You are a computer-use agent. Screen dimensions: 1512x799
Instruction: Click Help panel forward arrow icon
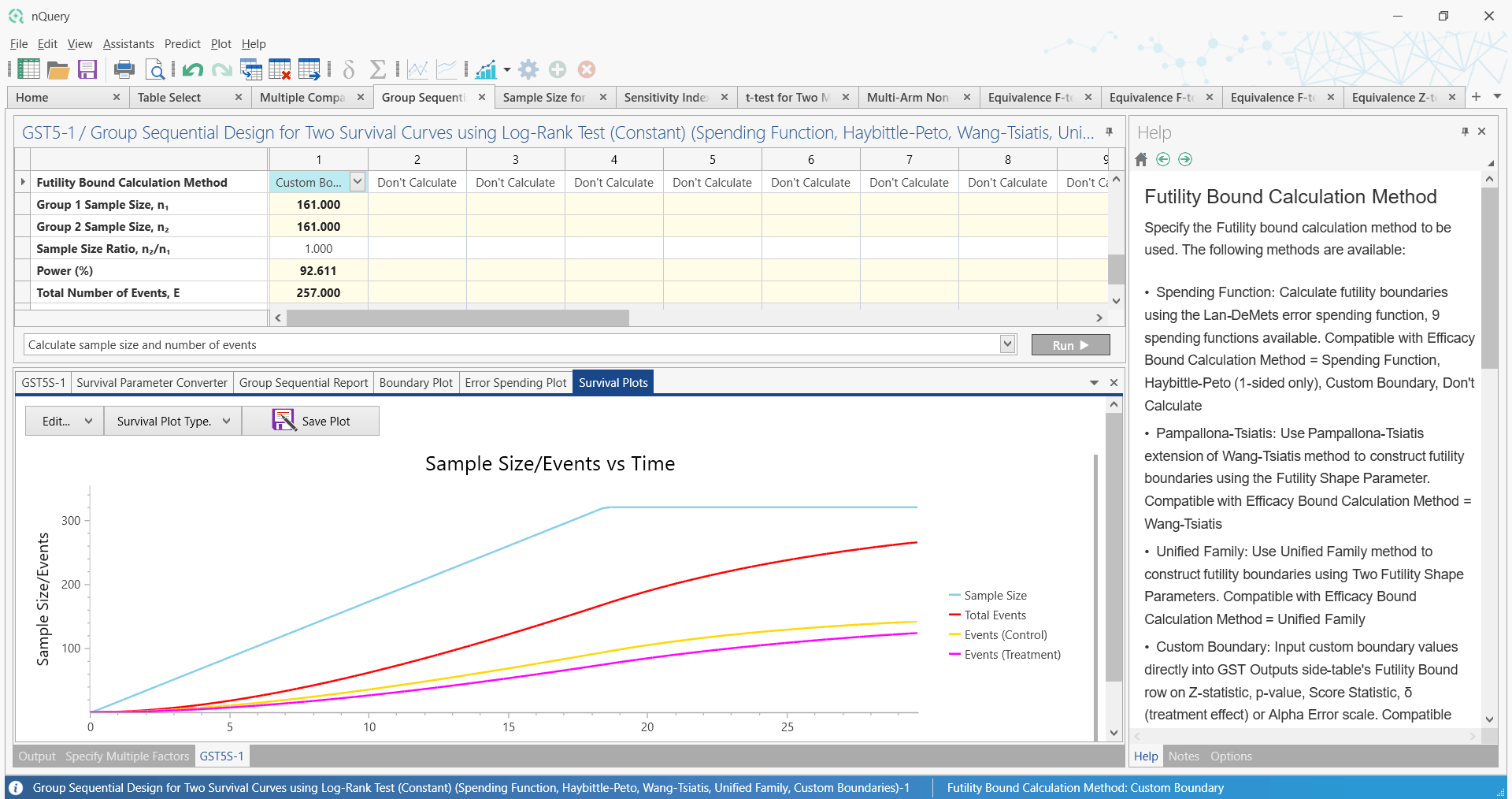[1185, 159]
